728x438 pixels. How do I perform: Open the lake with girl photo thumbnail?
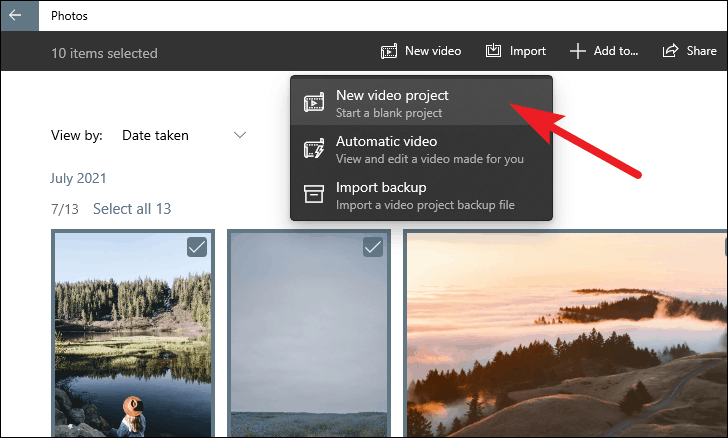pos(133,333)
